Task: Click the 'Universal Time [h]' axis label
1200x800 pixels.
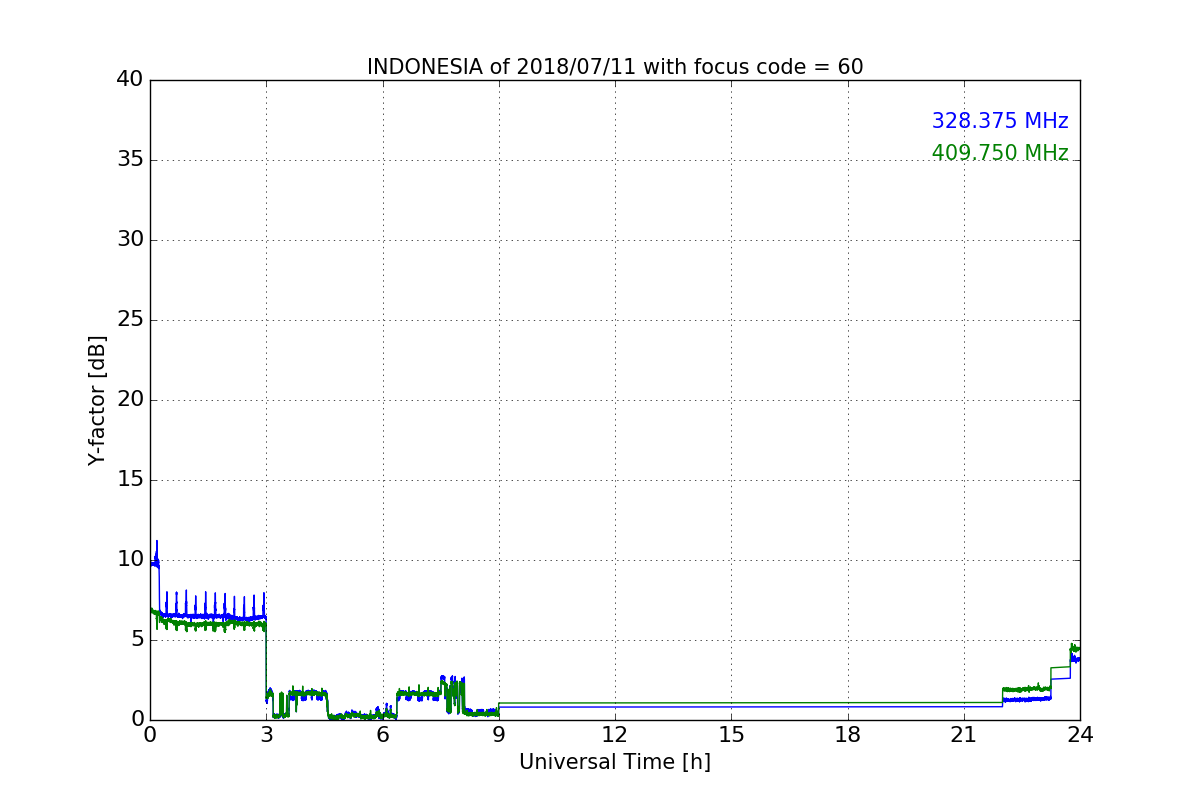Action: coord(615,762)
